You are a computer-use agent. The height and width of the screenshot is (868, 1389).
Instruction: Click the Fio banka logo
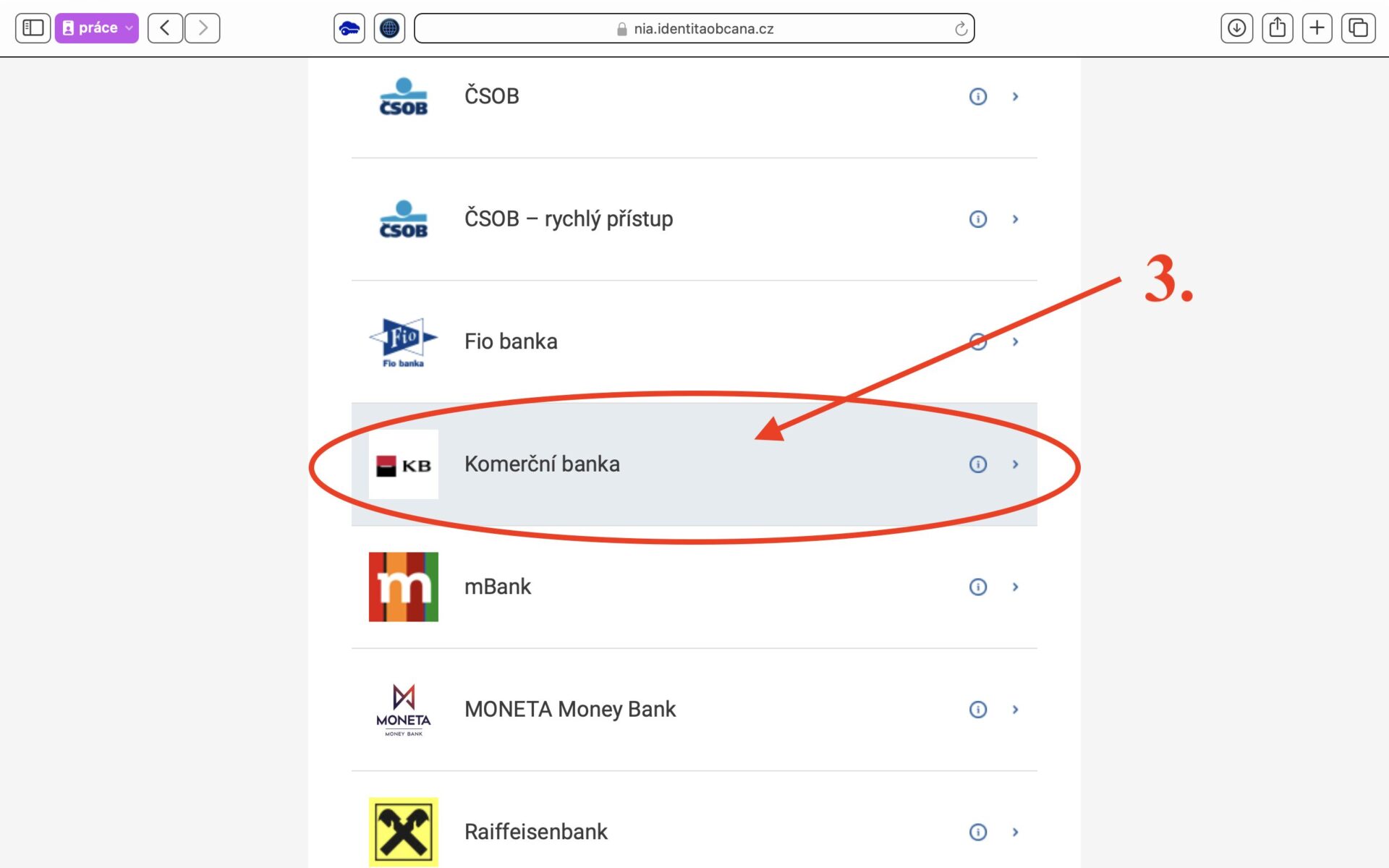[x=404, y=341]
